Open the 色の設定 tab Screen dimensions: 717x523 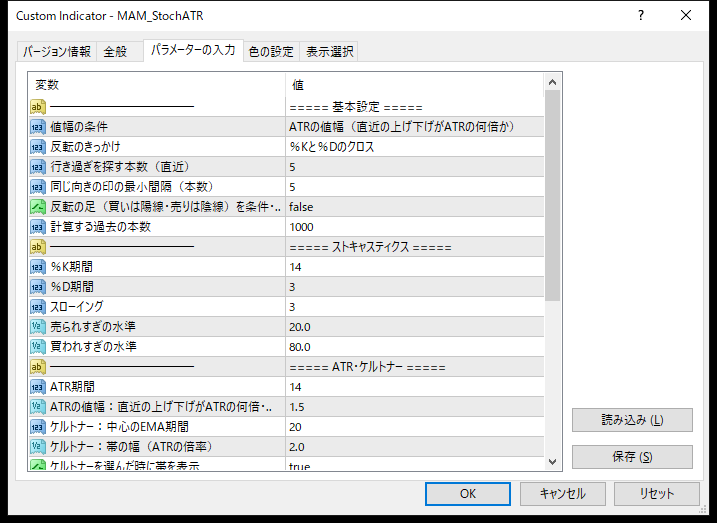click(271, 51)
